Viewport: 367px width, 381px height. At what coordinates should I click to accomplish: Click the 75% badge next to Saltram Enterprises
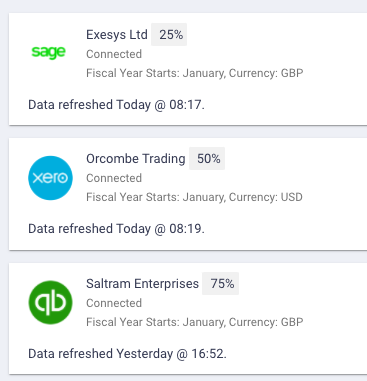pyautogui.click(x=220, y=284)
